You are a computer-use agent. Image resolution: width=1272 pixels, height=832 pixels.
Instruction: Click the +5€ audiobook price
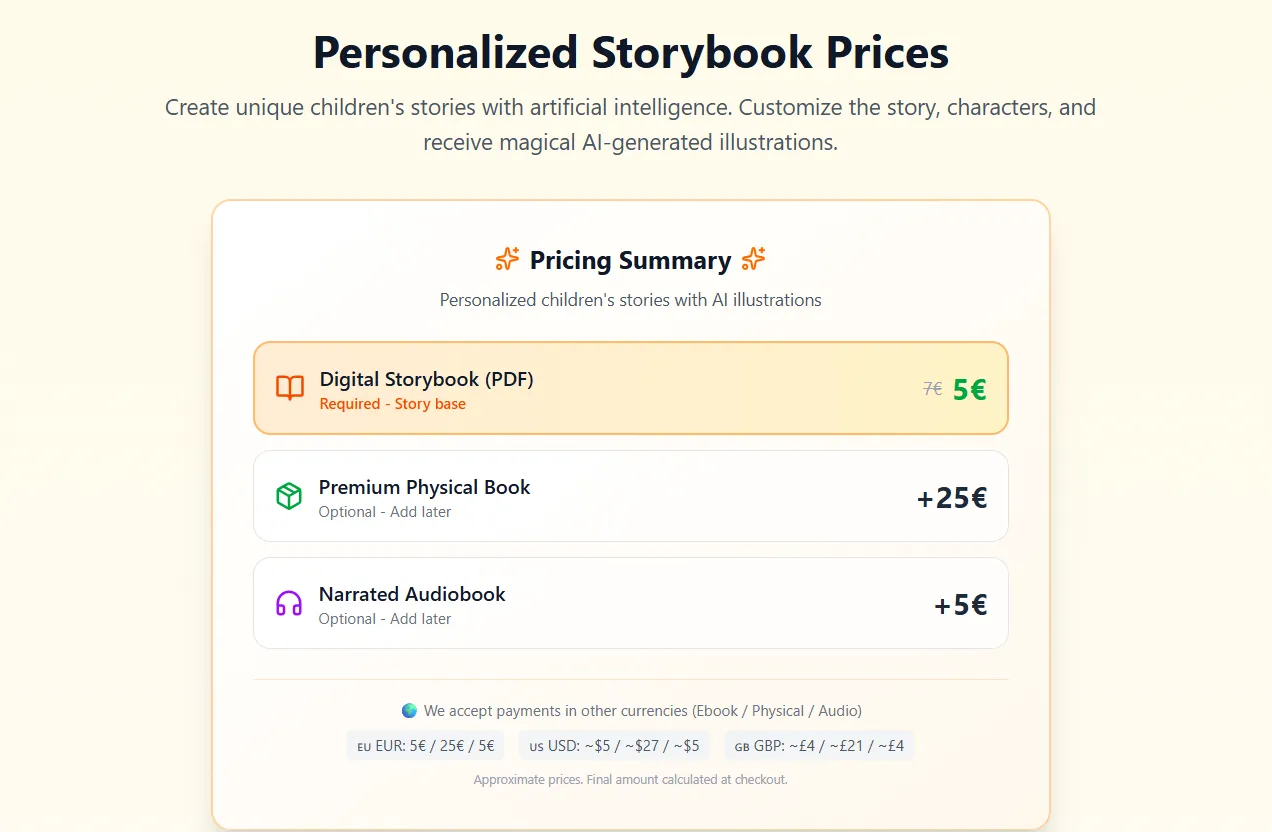(x=960, y=605)
